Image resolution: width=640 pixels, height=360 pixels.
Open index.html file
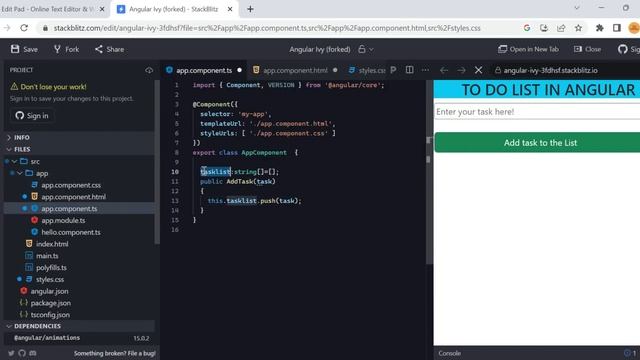[52, 244]
